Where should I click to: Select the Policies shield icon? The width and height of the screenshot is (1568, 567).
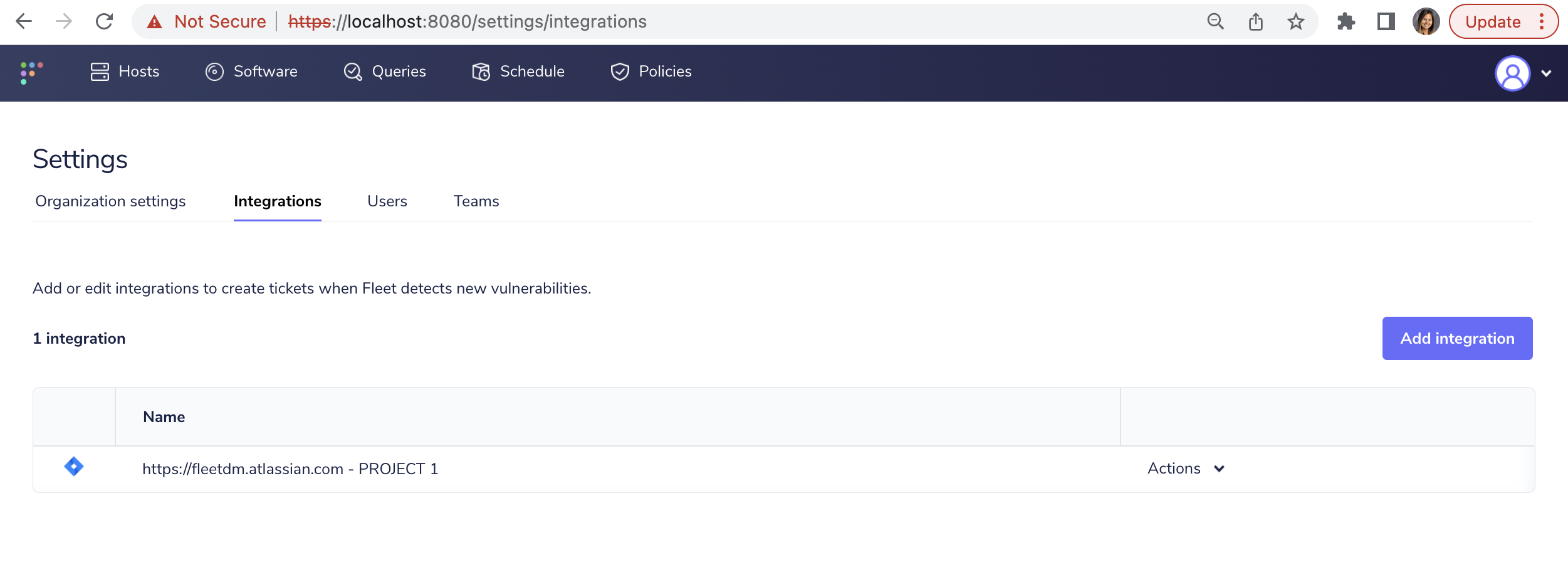(619, 72)
